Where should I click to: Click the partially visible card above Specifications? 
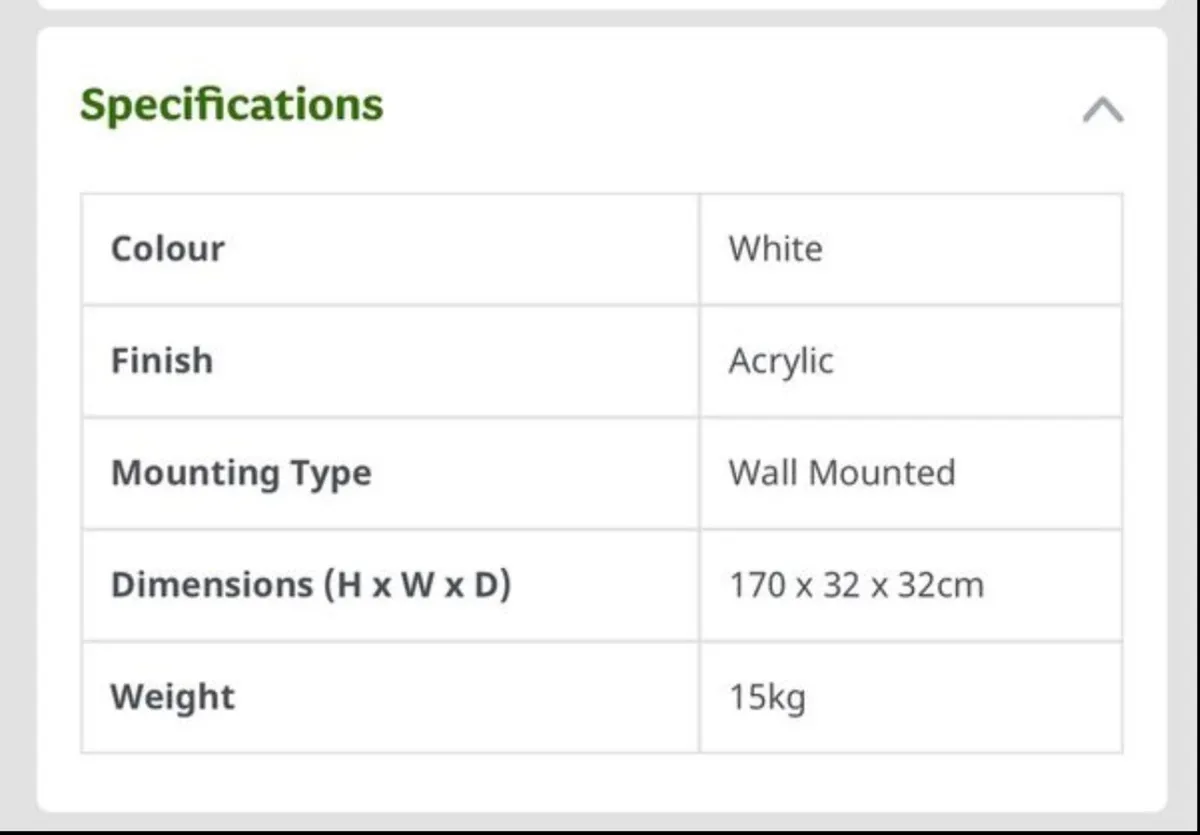pyautogui.click(x=600, y=4)
